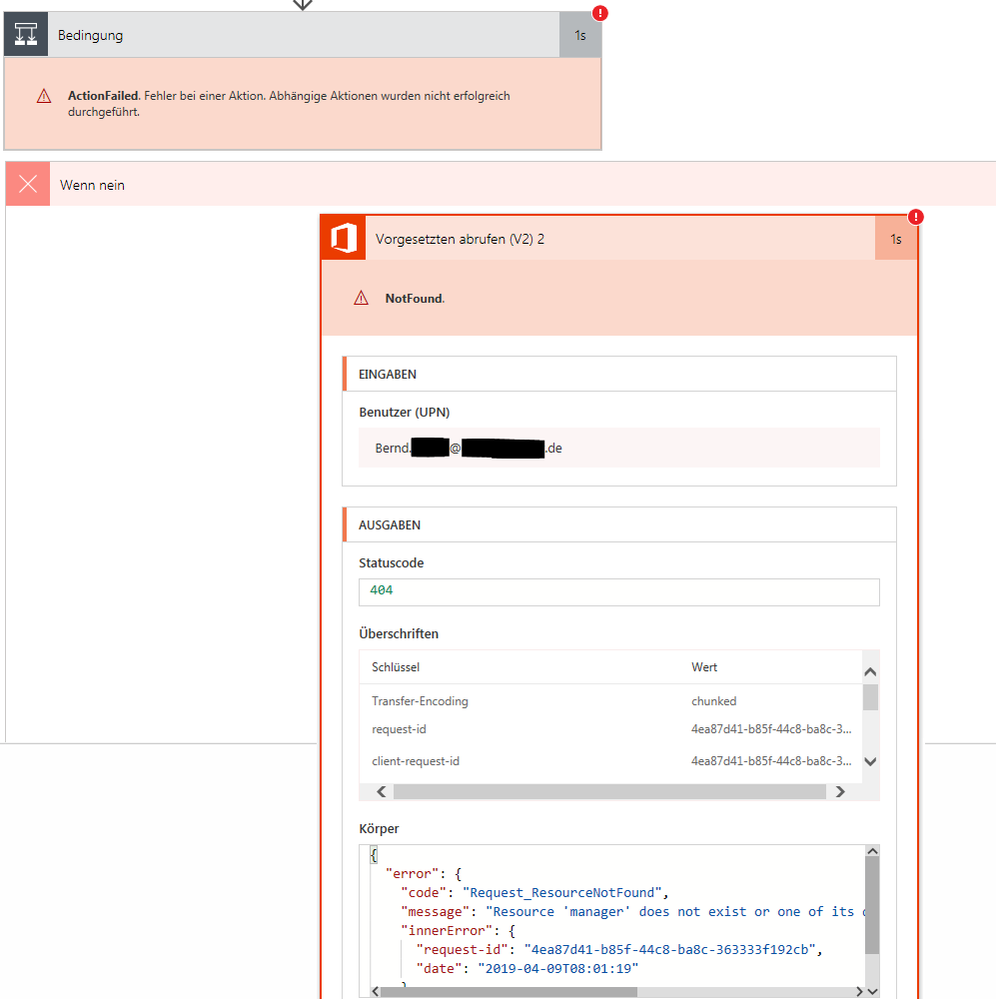Screen dimensions: 996x999
Task: Click down arrow of the headers table scrollbar
Action: pyautogui.click(x=870, y=761)
